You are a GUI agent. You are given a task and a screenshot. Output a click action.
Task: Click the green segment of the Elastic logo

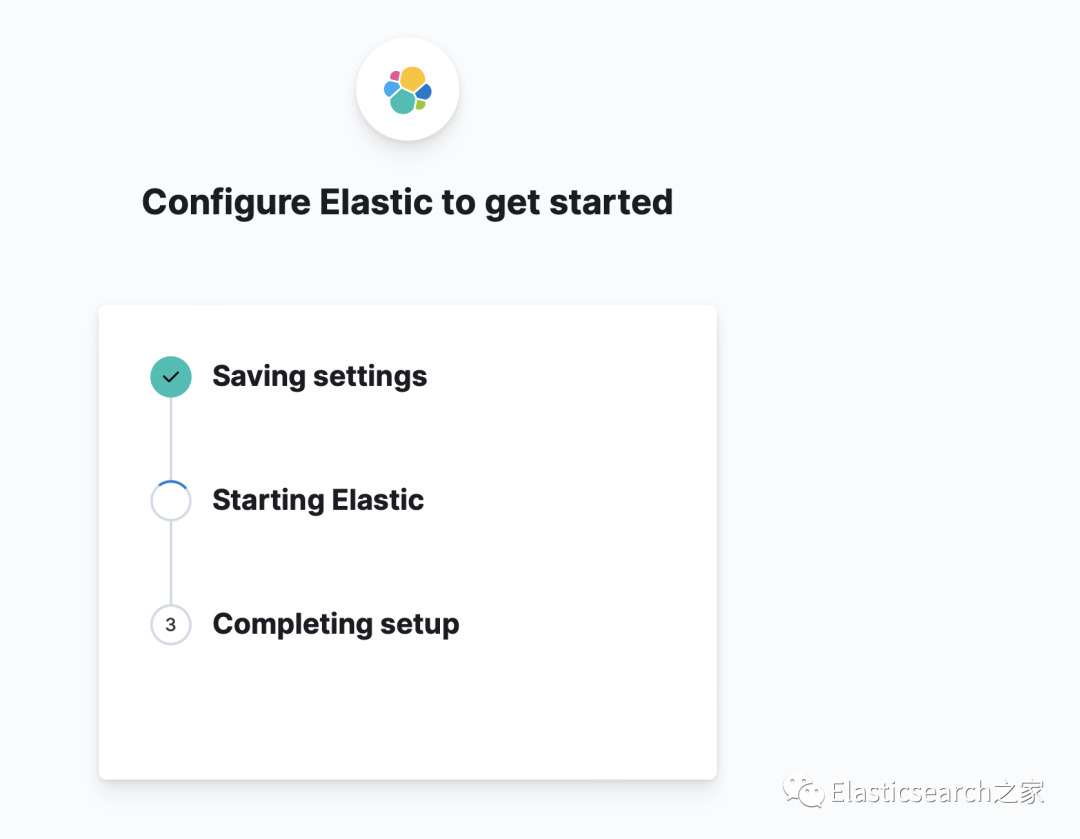421,104
